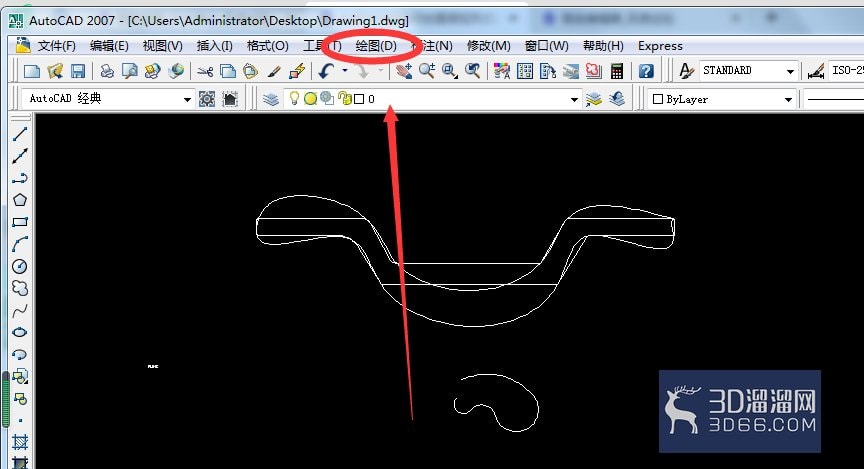This screenshot has width=864, height=469.
Task: Open the 绘图(D) menu
Action: (376, 46)
